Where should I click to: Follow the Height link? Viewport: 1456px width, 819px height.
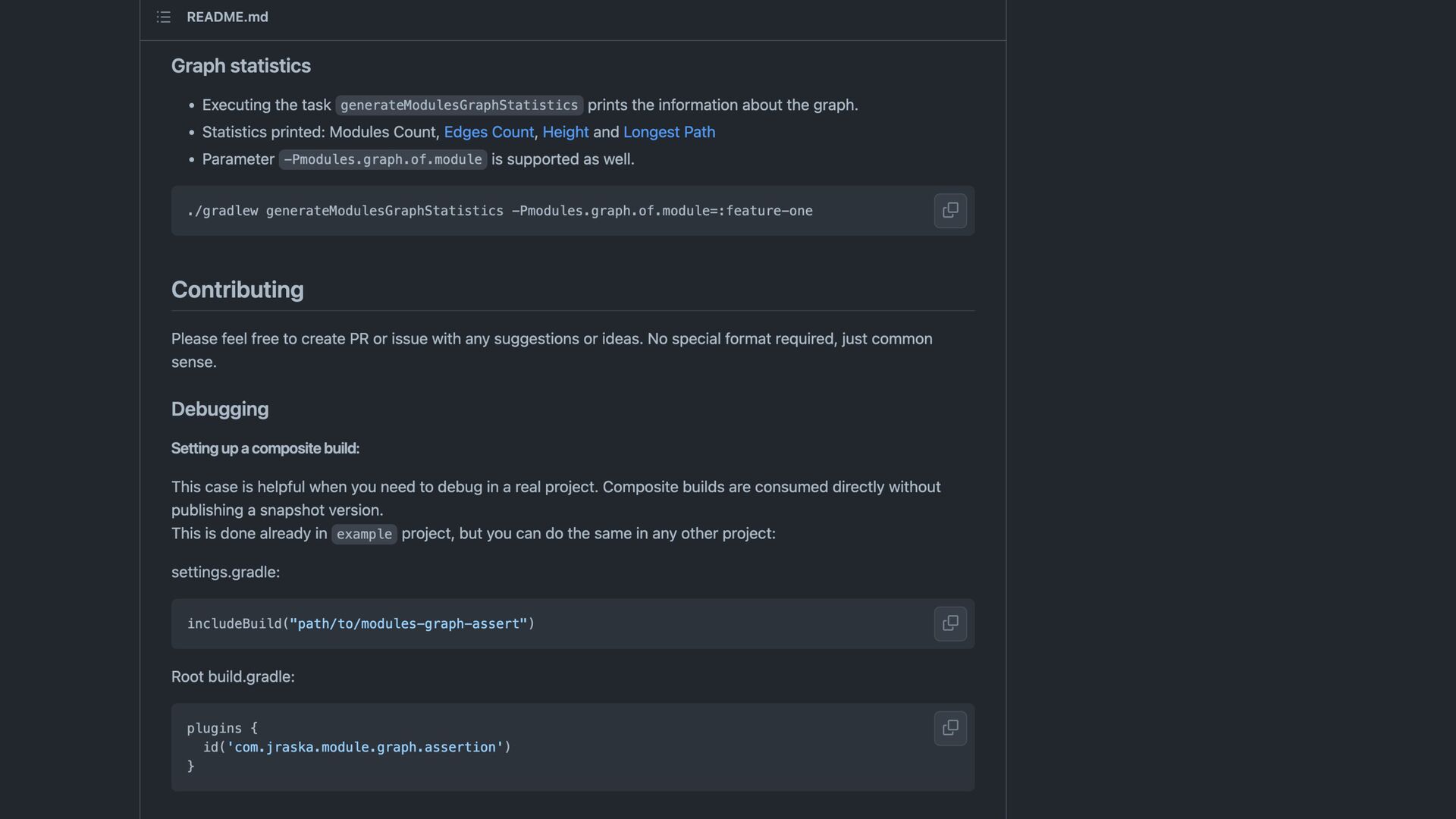click(565, 132)
